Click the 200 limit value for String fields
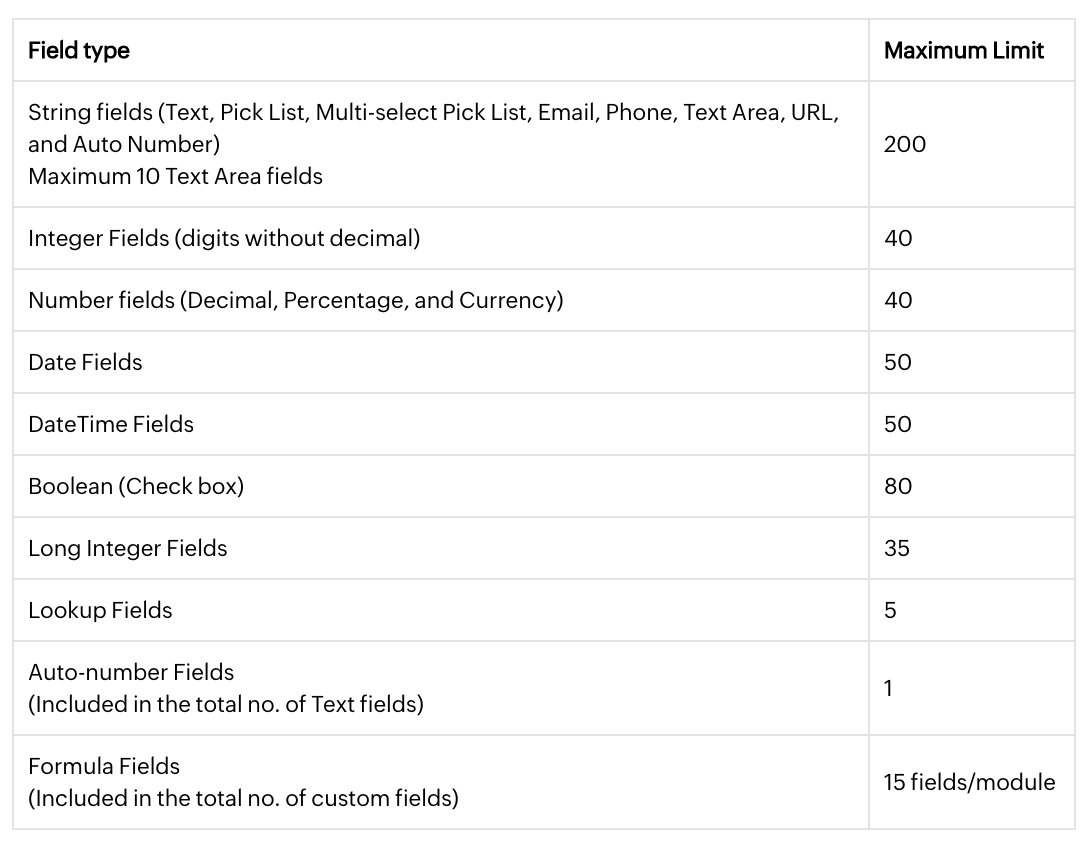The image size is (1090, 854). click(x=904, y=144)
